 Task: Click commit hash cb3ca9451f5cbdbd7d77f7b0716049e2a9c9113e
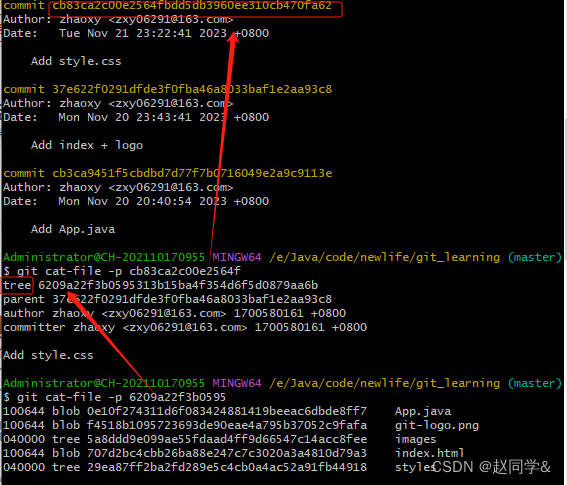click(x=192, y=173)
